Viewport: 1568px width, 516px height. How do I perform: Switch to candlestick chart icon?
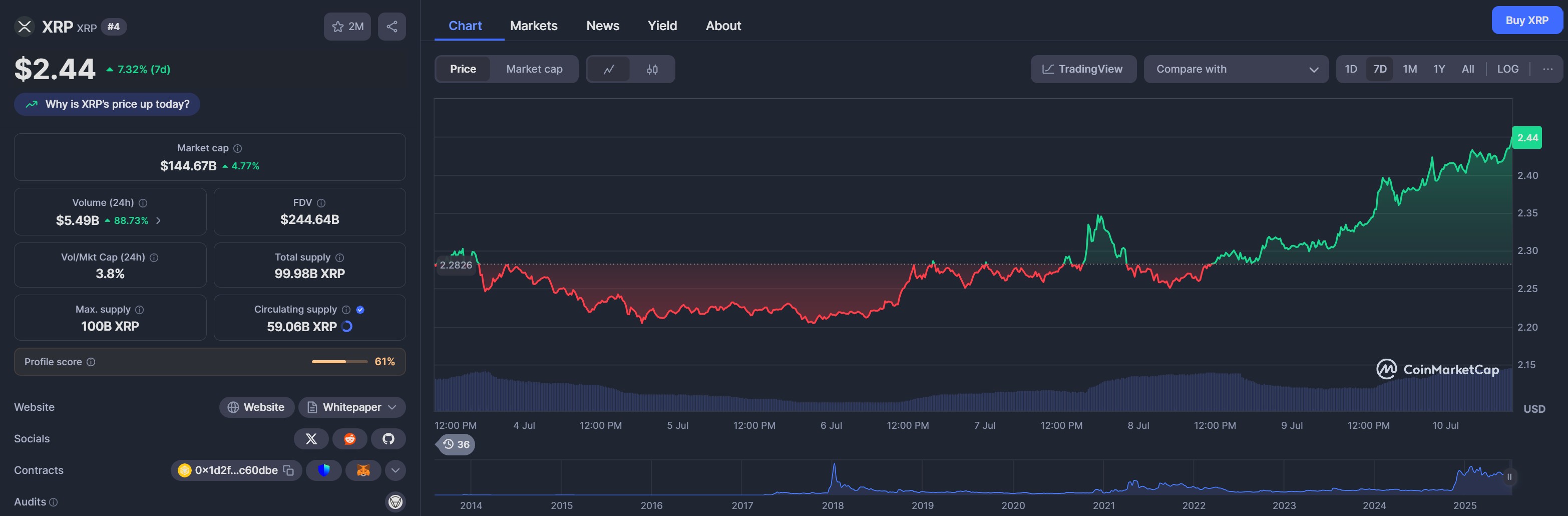[652, 70]
